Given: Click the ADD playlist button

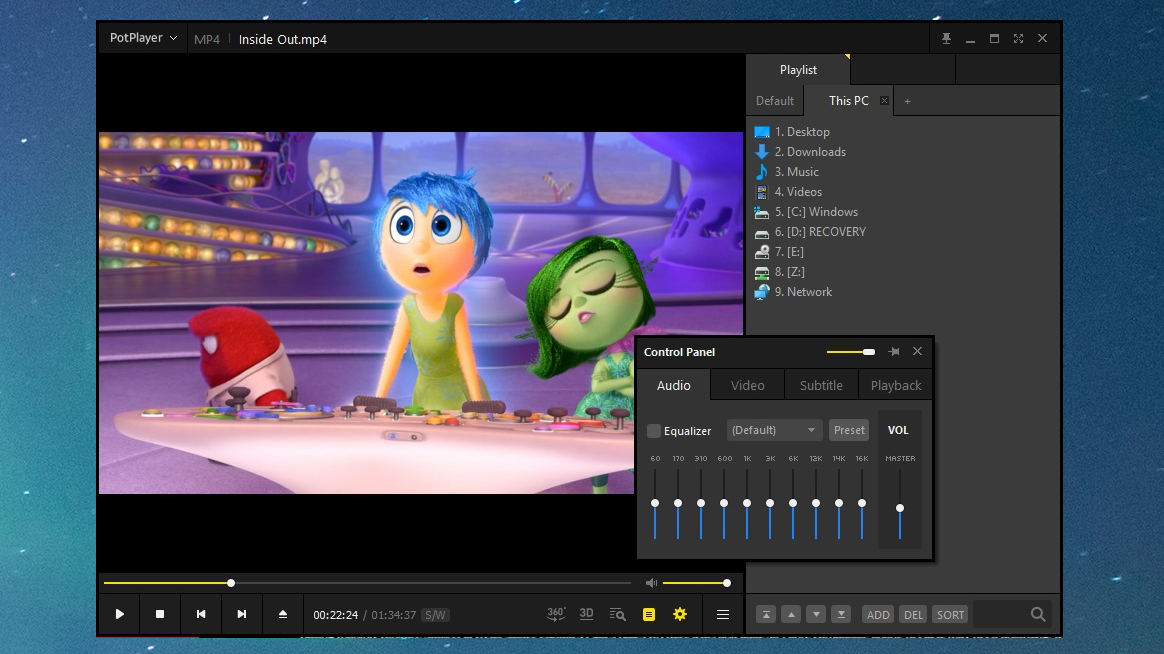Looking at the screenshot, I should coord(878,615).
